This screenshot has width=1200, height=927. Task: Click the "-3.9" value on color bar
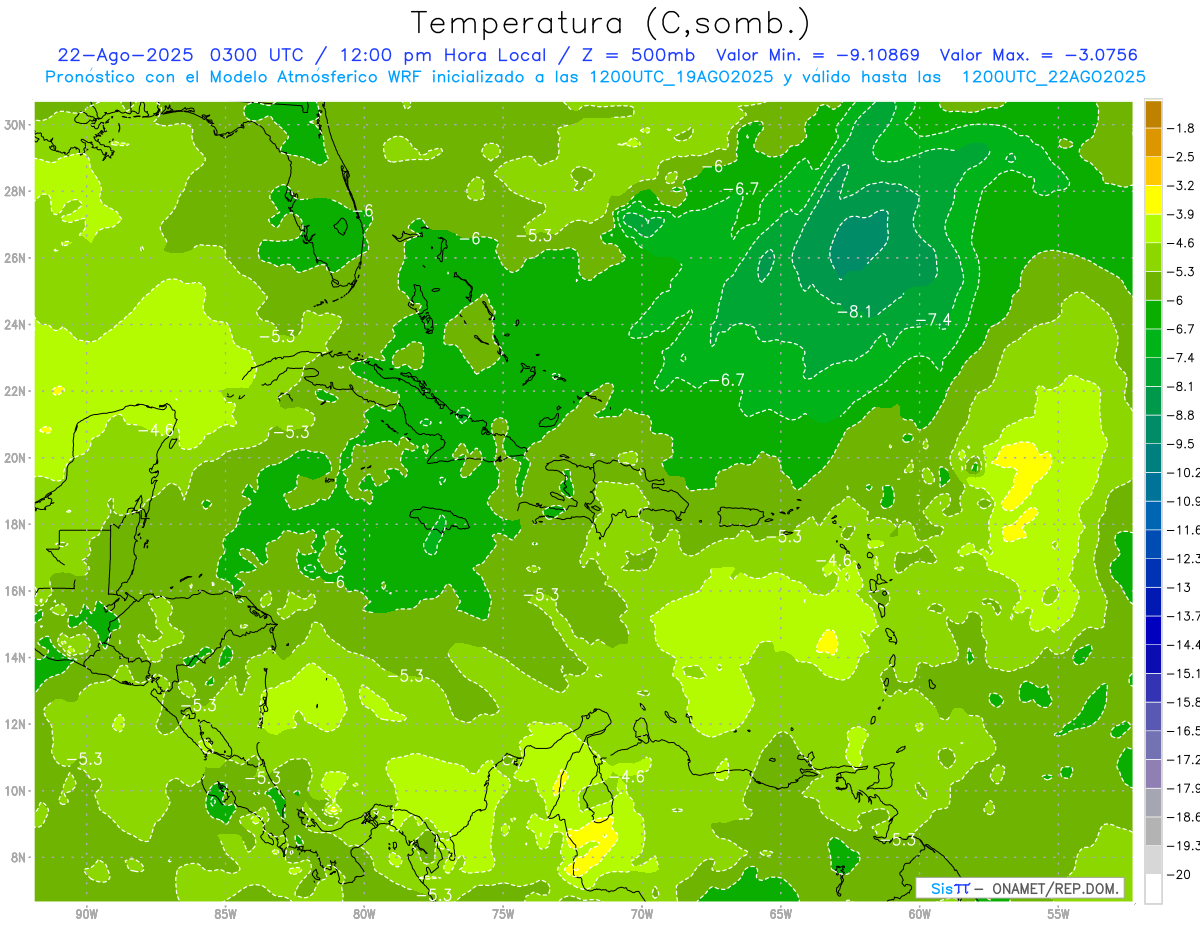click(x=1183, y=214)
